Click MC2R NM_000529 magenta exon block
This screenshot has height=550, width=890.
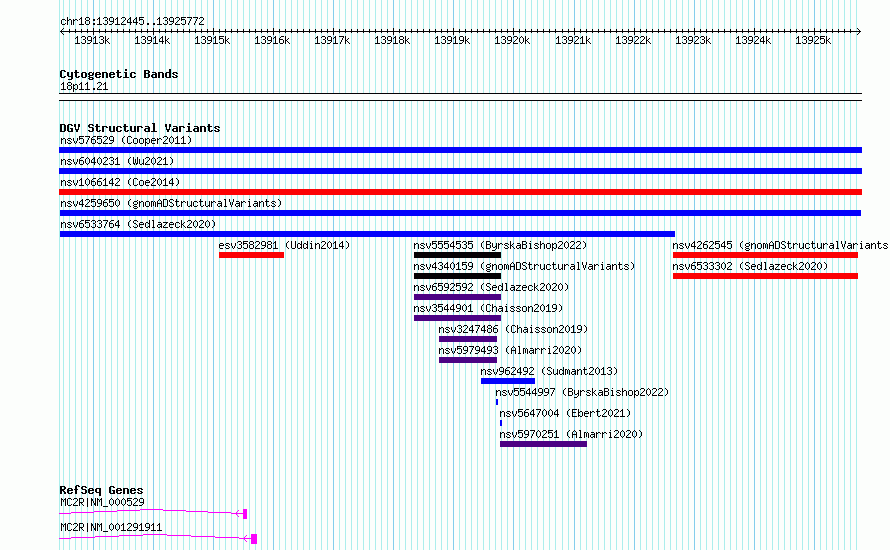[x=245, y=514]
